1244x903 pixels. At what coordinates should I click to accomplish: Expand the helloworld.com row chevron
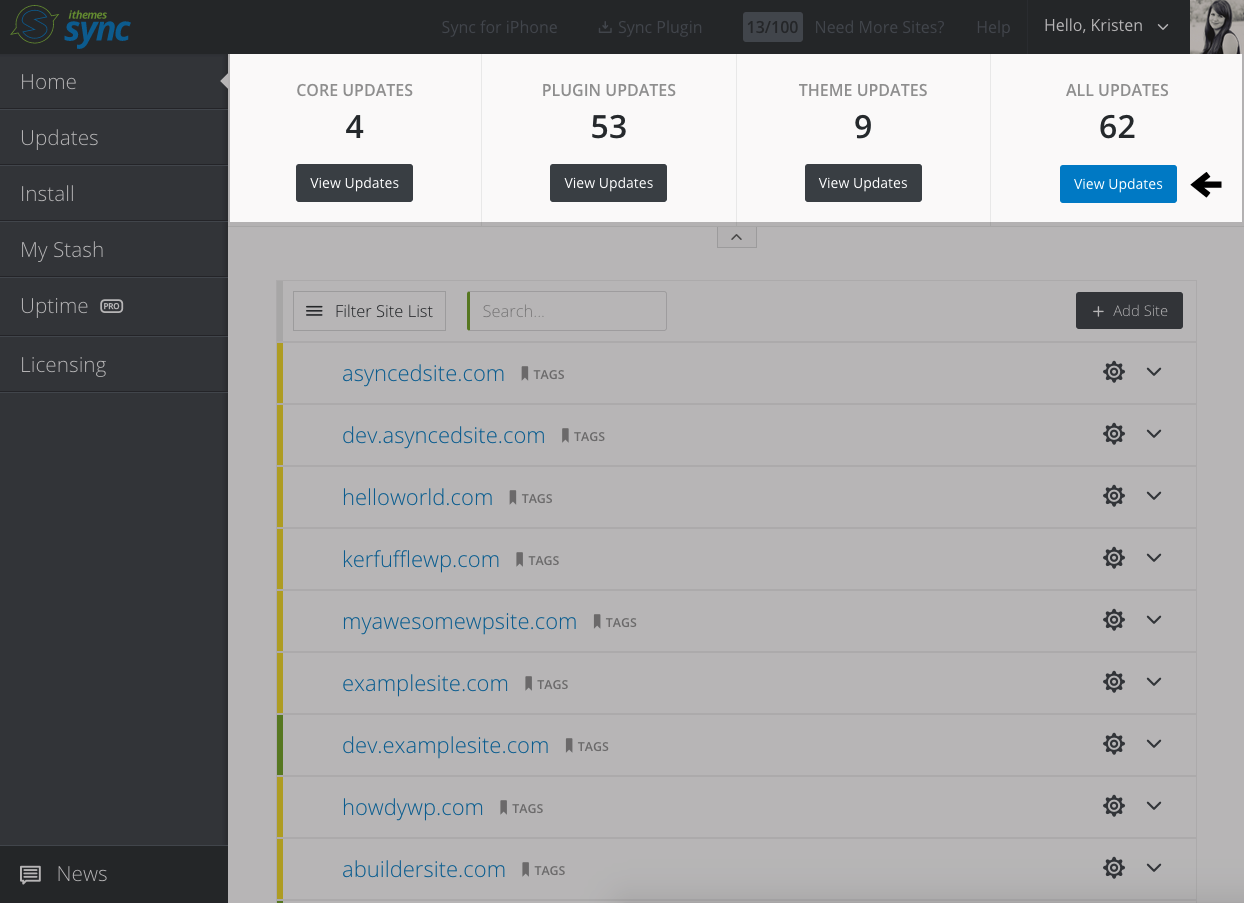[x=1154, y=496]
